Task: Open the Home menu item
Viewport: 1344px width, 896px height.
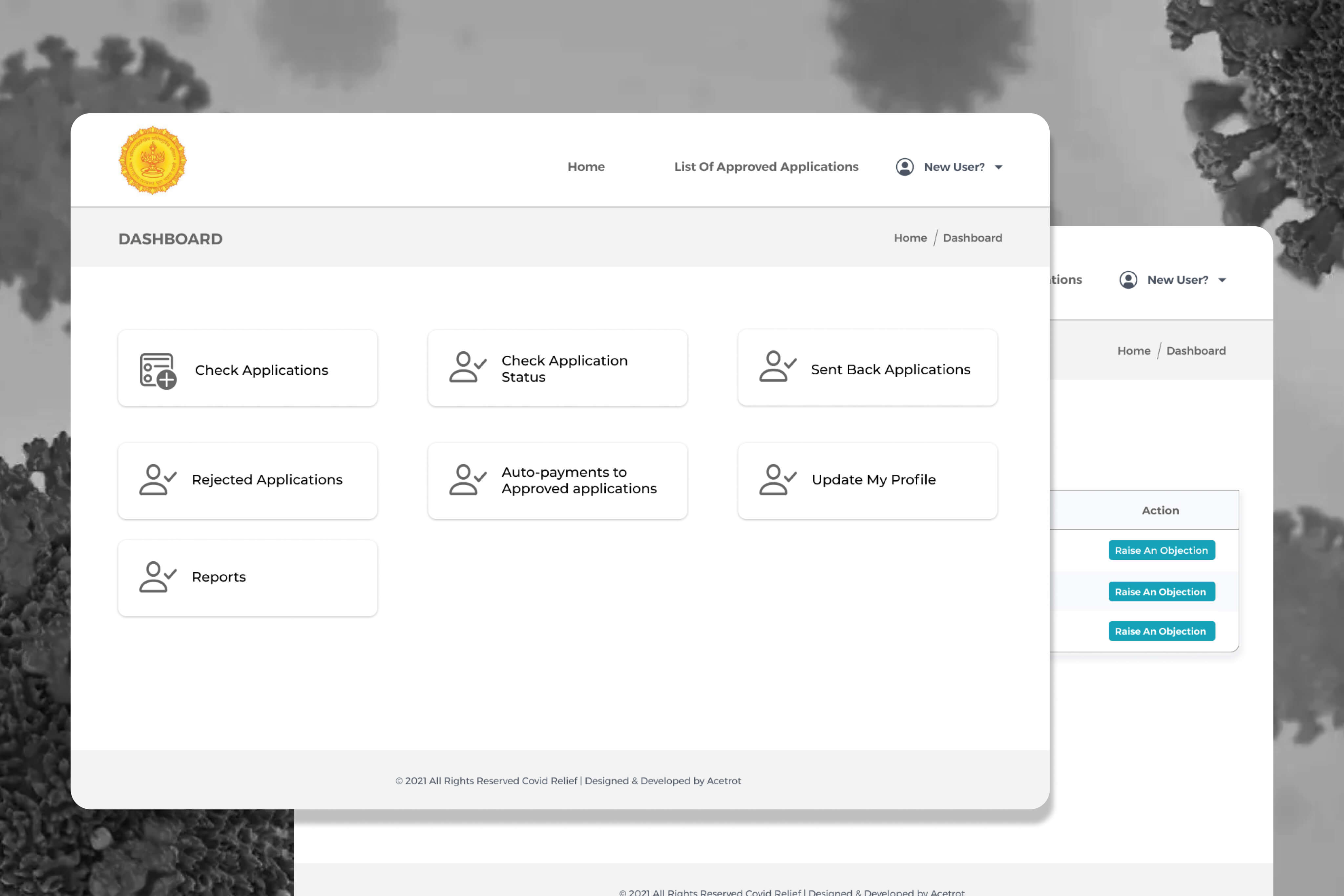Action: 586,167
